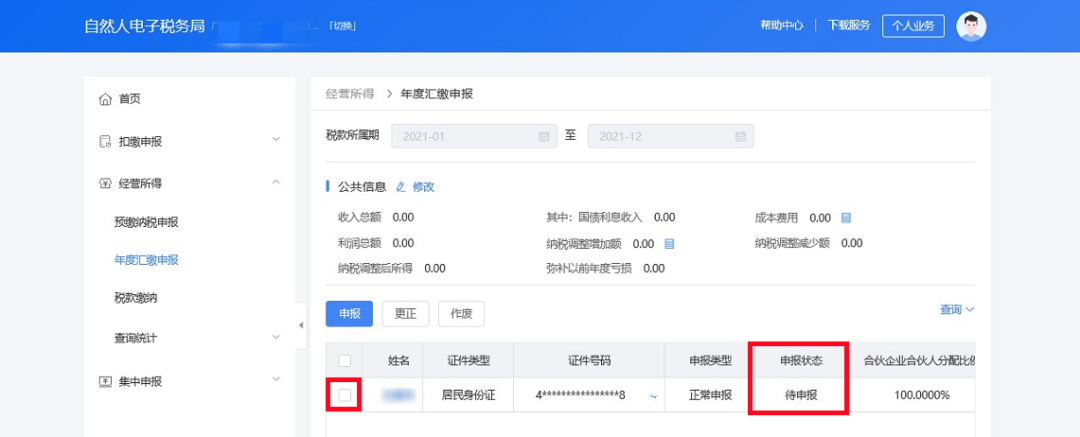This screenshot has height=437, width=1080.
Task: Select 年度汇缴申报 in the sidebar
Action: (146, 260)
